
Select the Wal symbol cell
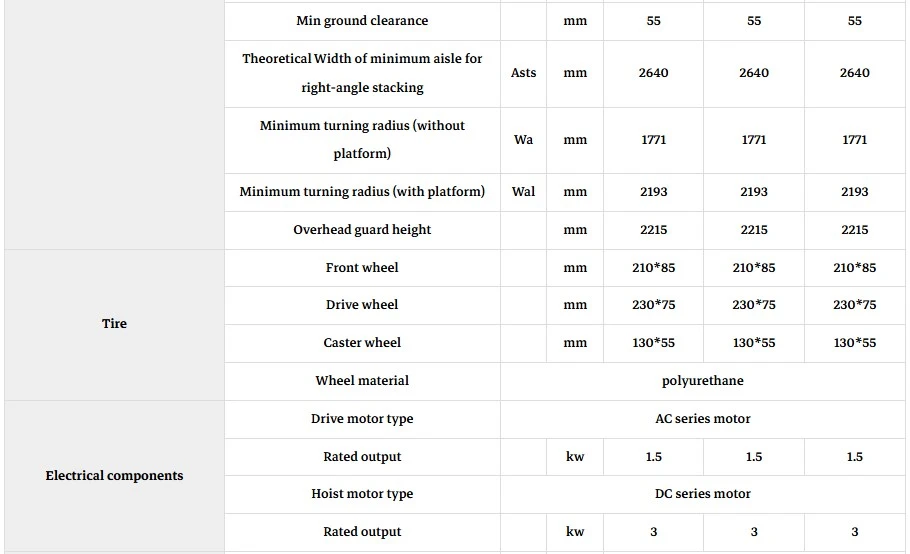point(523,192)
